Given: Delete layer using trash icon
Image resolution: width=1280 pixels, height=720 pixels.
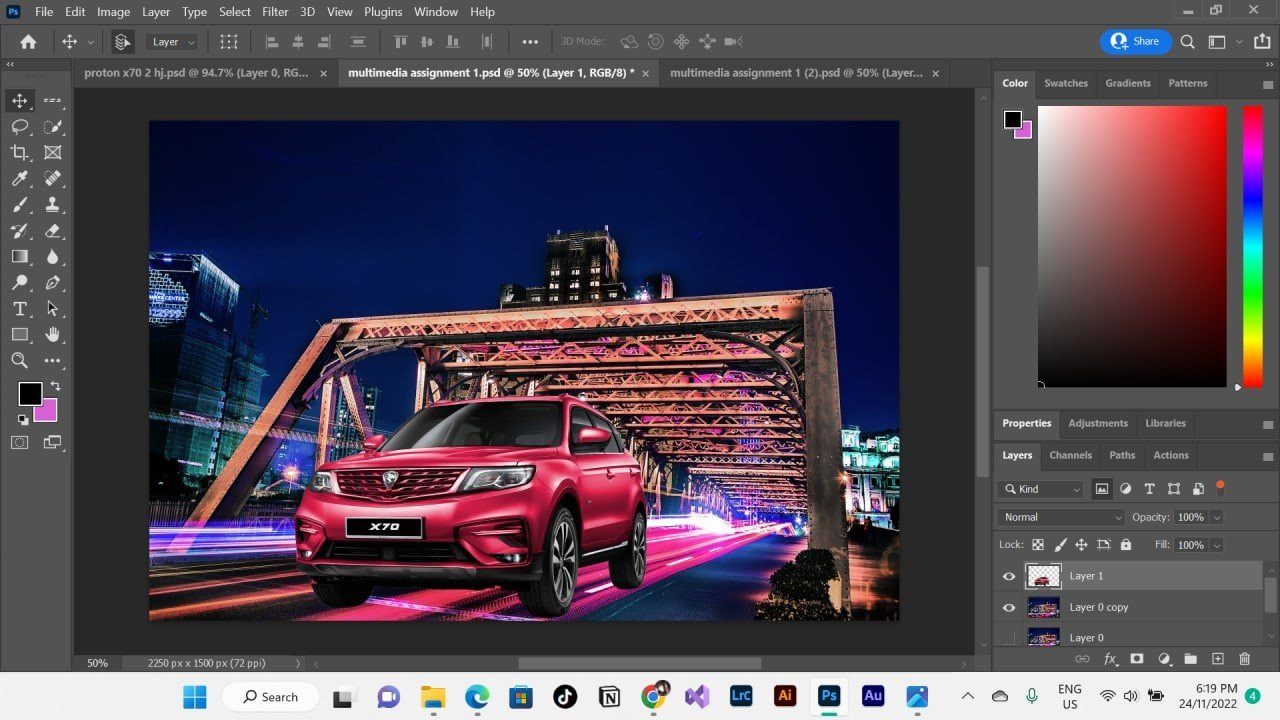Looking at the screenshot, I should click(x=1244, y=659).
